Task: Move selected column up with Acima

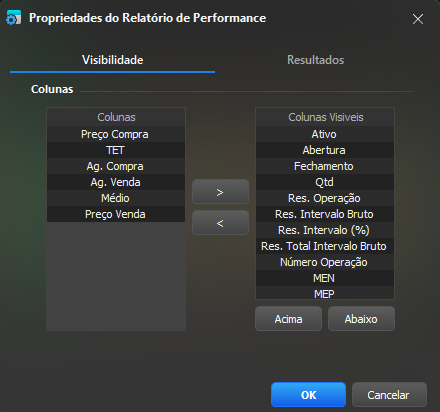Action: click(x=288, y=319)
